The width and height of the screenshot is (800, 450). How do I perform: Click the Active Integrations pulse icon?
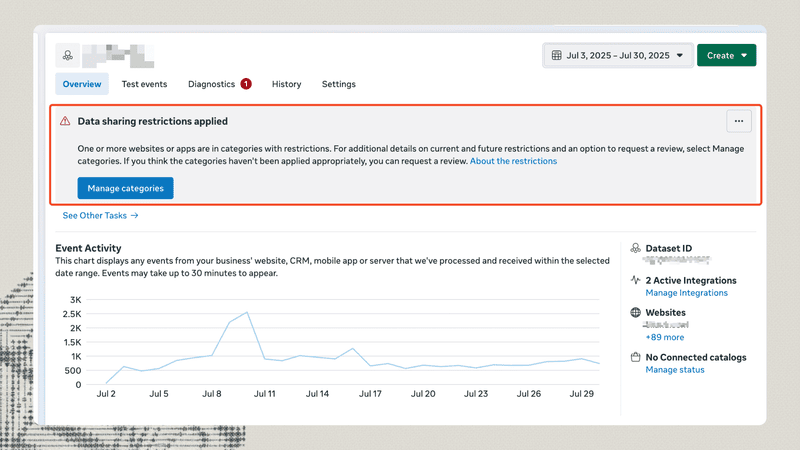(635, 280)
